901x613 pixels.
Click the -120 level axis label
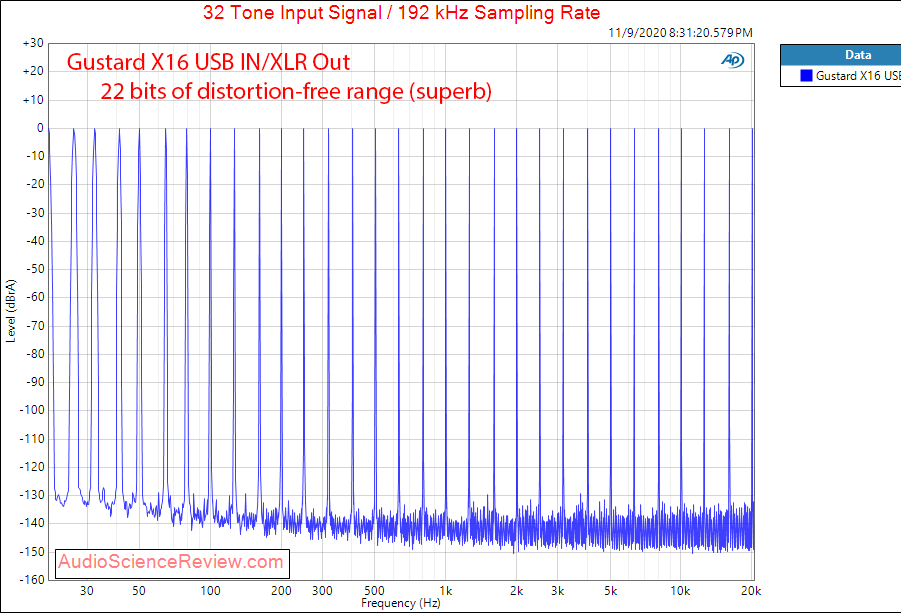coord(32,467)
